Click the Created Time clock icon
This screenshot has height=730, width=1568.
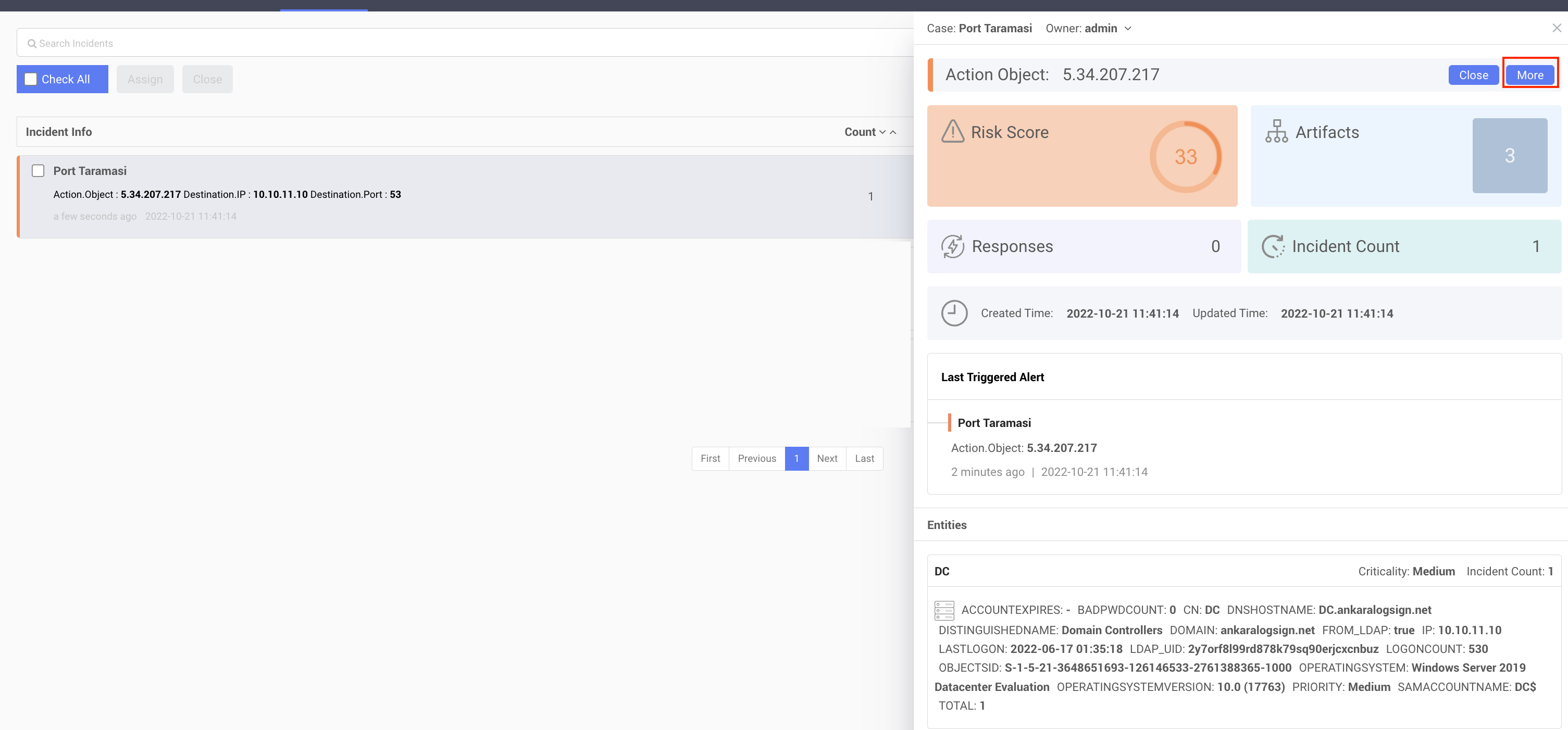click(x=954, y=313)
